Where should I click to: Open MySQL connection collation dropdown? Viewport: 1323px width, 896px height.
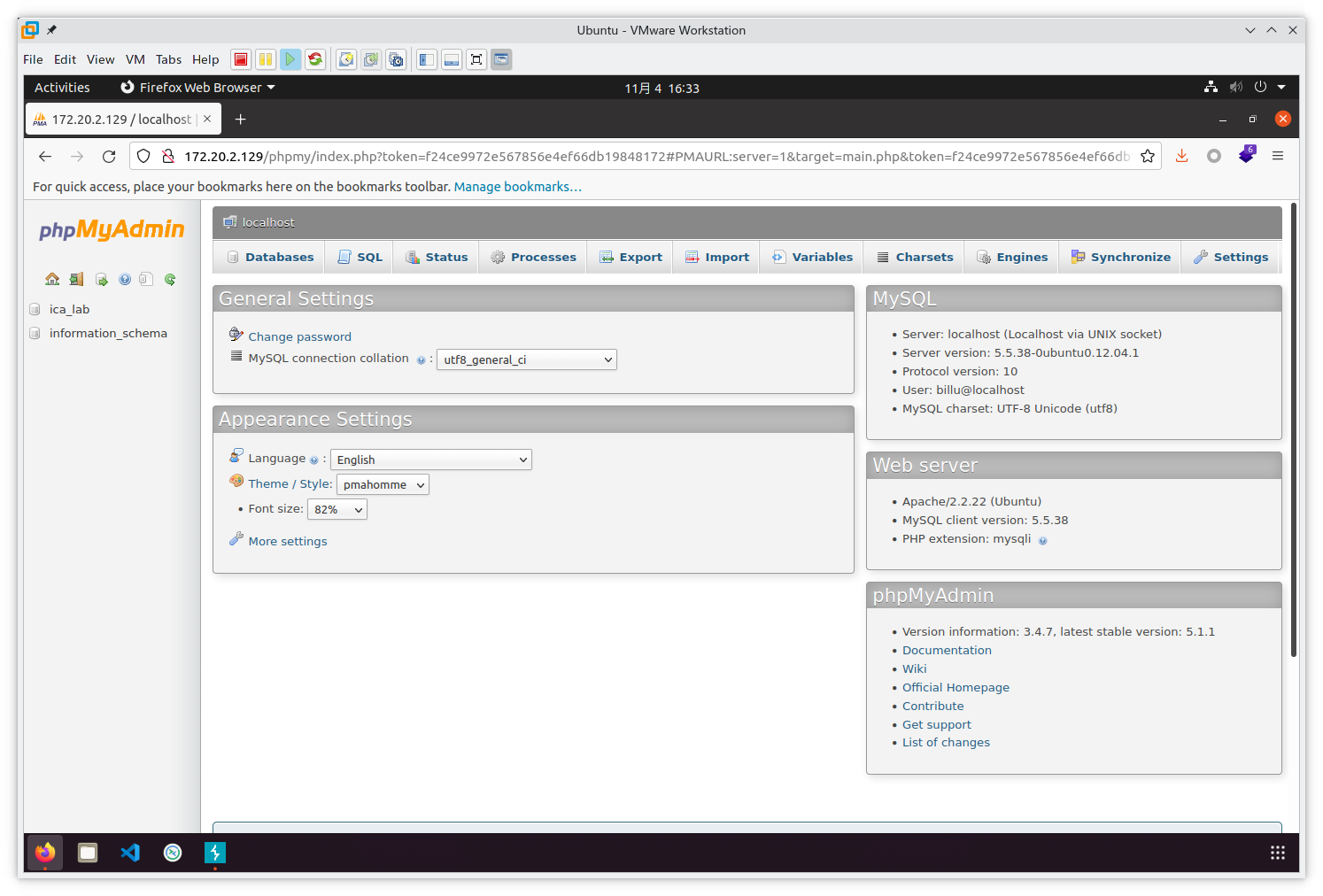click(527, 359)
